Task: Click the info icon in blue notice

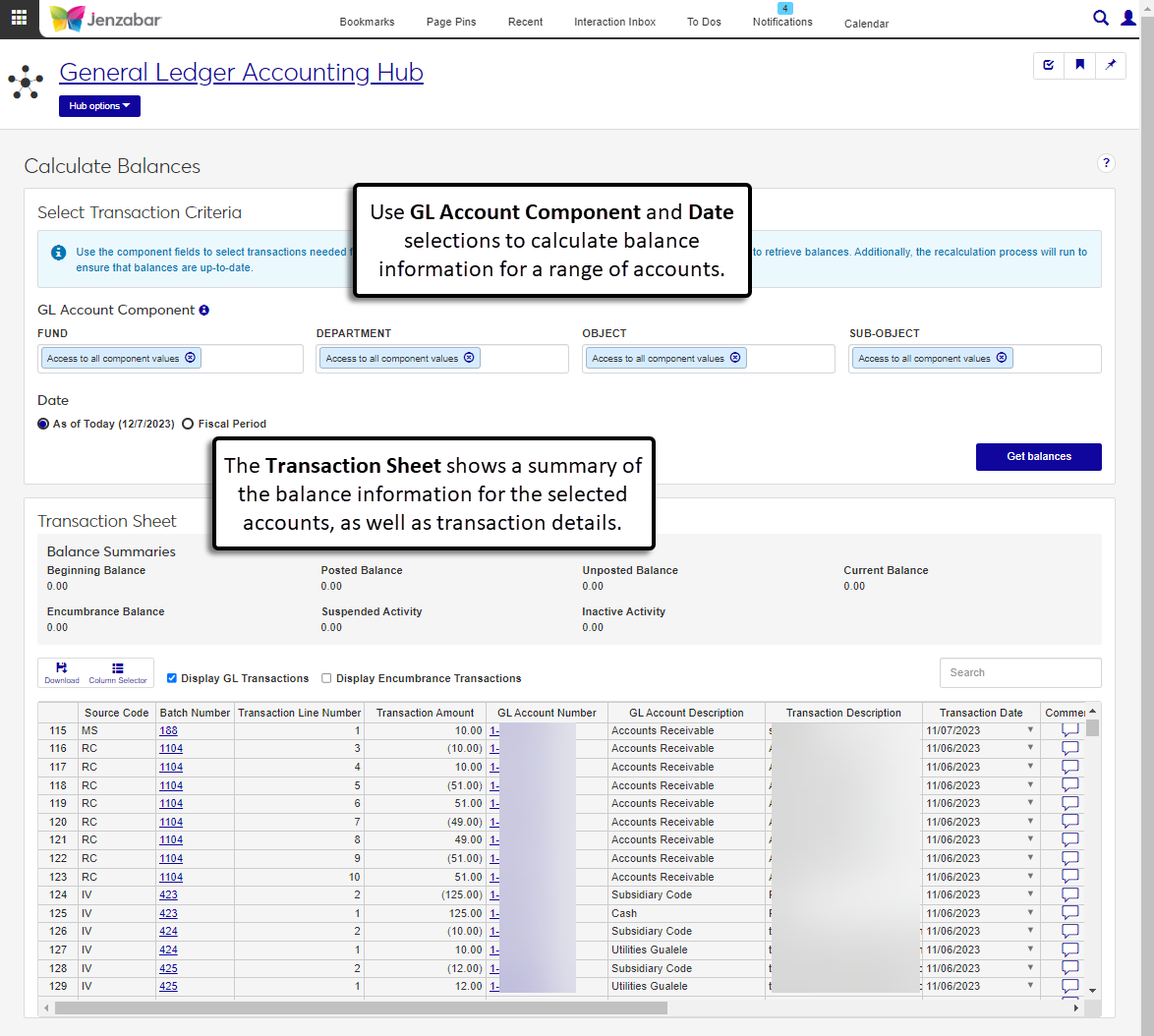Action: (58, 253)
